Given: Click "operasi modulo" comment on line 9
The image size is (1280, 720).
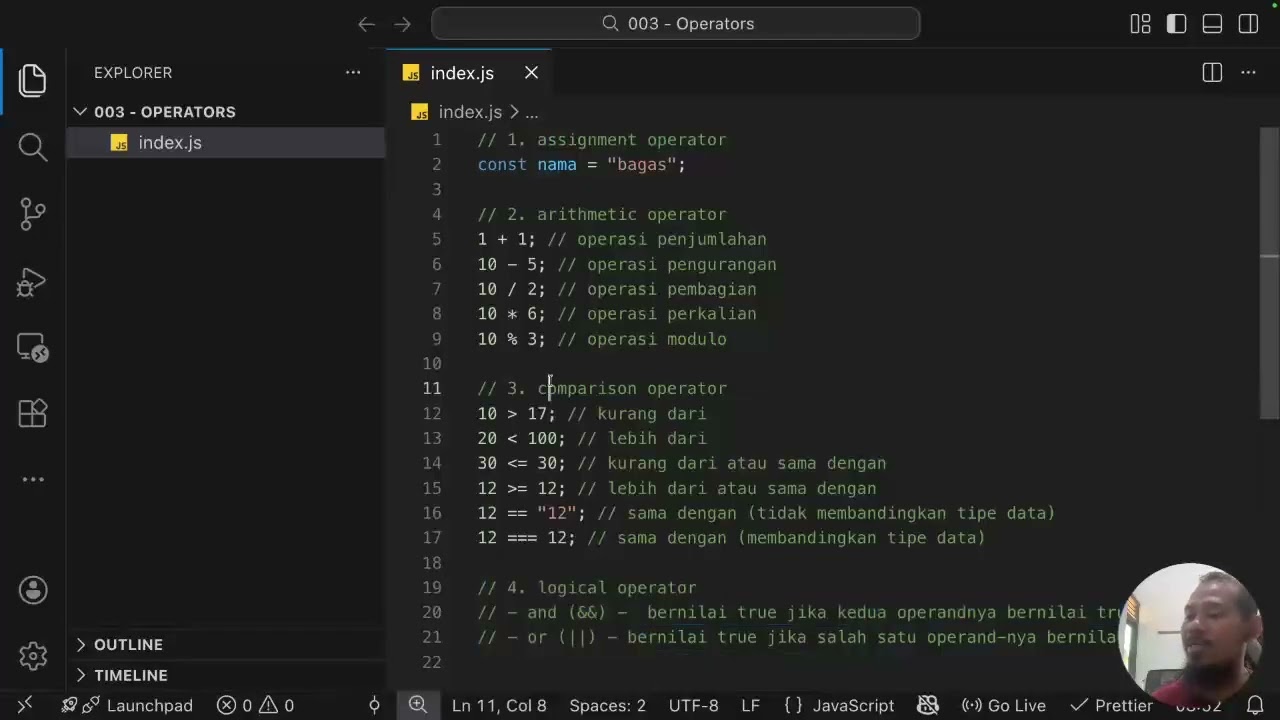Looking at the screenshot, I should (657, 339).
